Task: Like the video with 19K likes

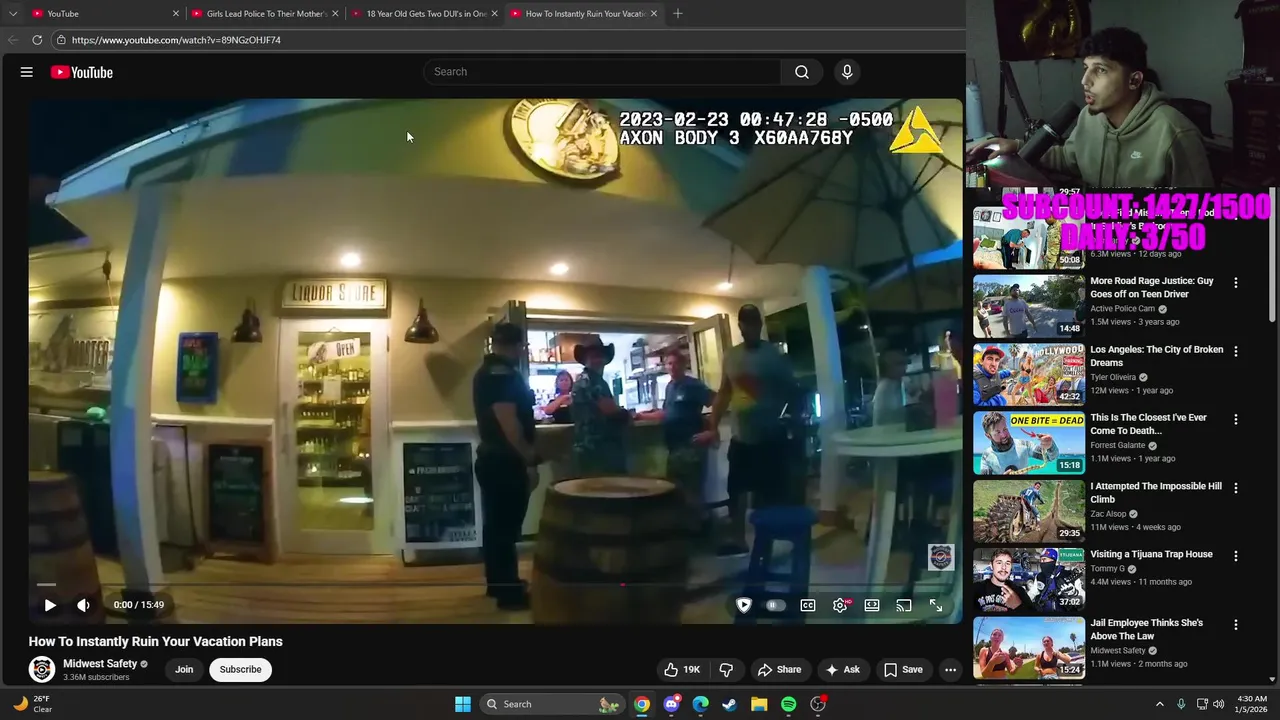Action: coord(681,670)
